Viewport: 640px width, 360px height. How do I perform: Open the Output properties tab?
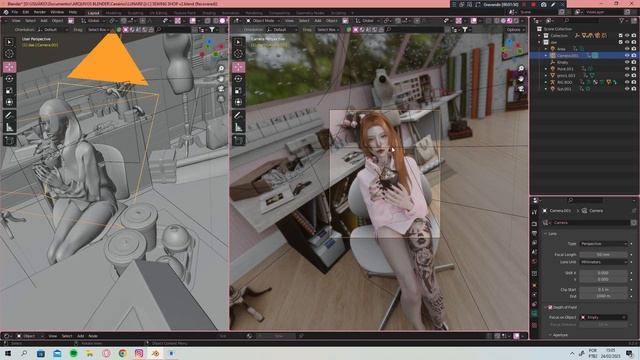pyautogui.click(x=534, y=233)
